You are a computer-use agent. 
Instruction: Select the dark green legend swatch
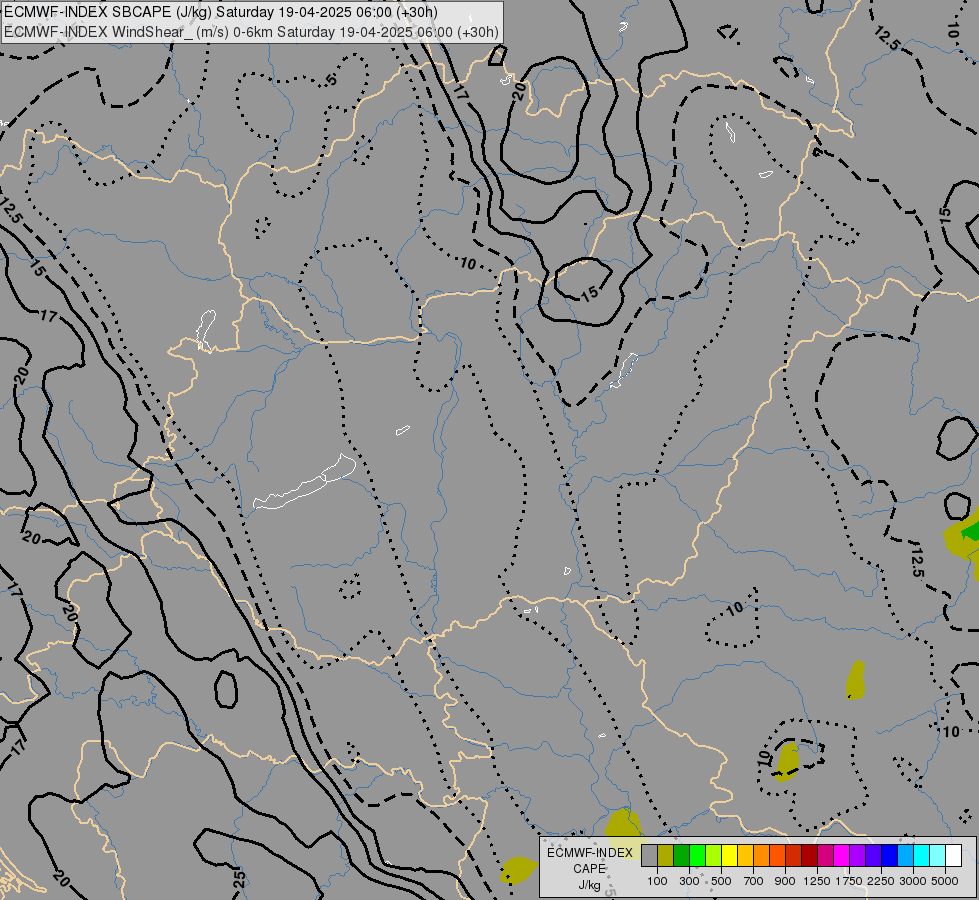pos(681,856)
